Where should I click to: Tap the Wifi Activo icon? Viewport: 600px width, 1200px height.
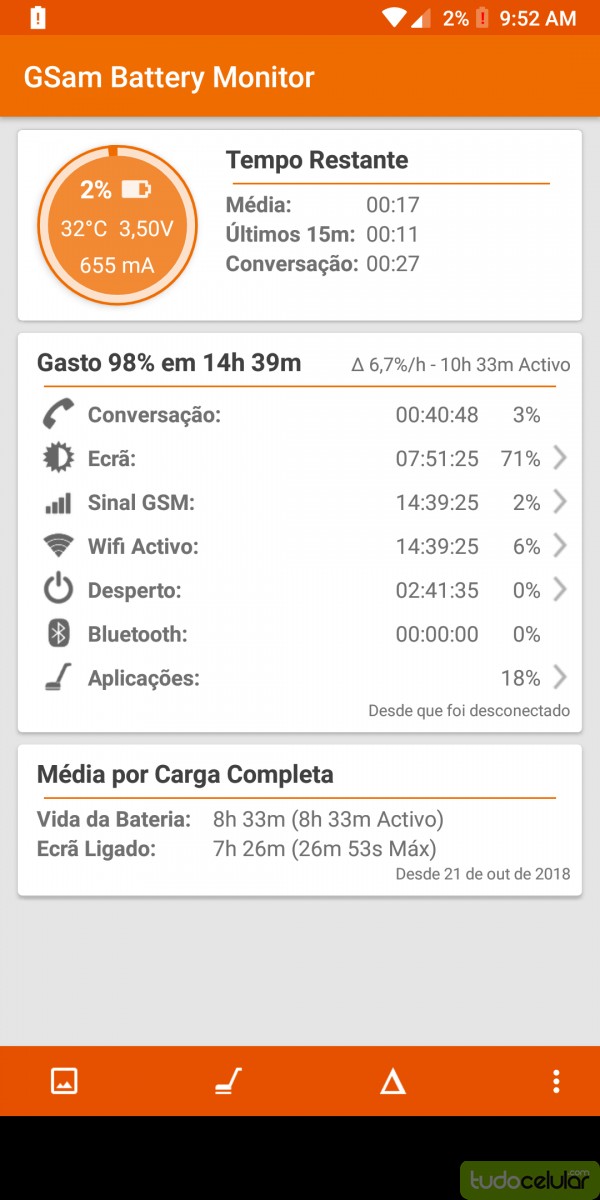pyautogui.click(x=58, y=546)
